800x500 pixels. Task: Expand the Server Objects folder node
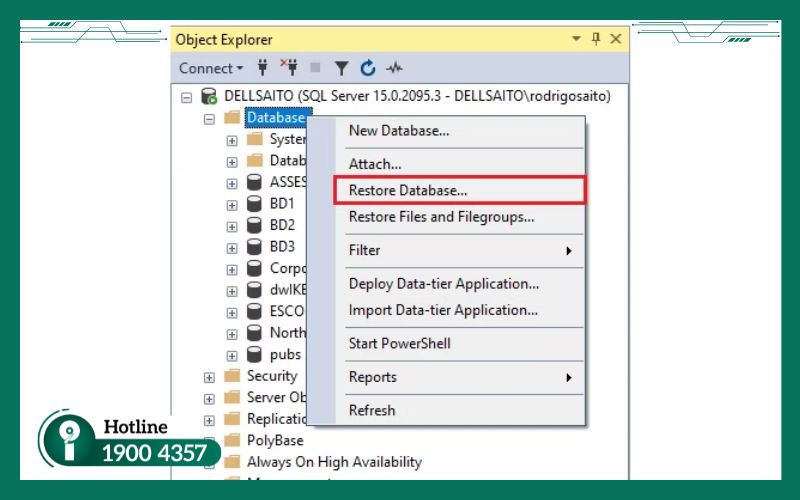[x=209, y=398]
